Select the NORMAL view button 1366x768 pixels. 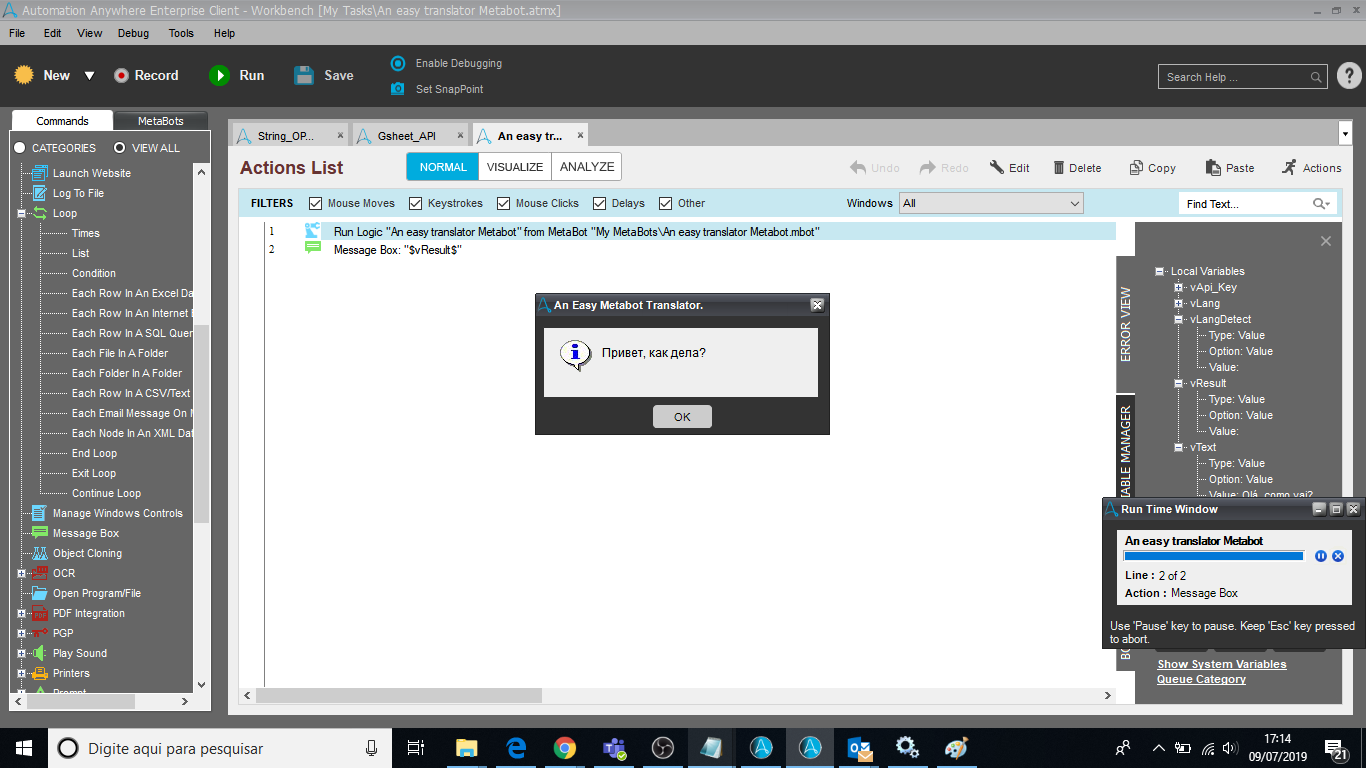pos(443,167)
